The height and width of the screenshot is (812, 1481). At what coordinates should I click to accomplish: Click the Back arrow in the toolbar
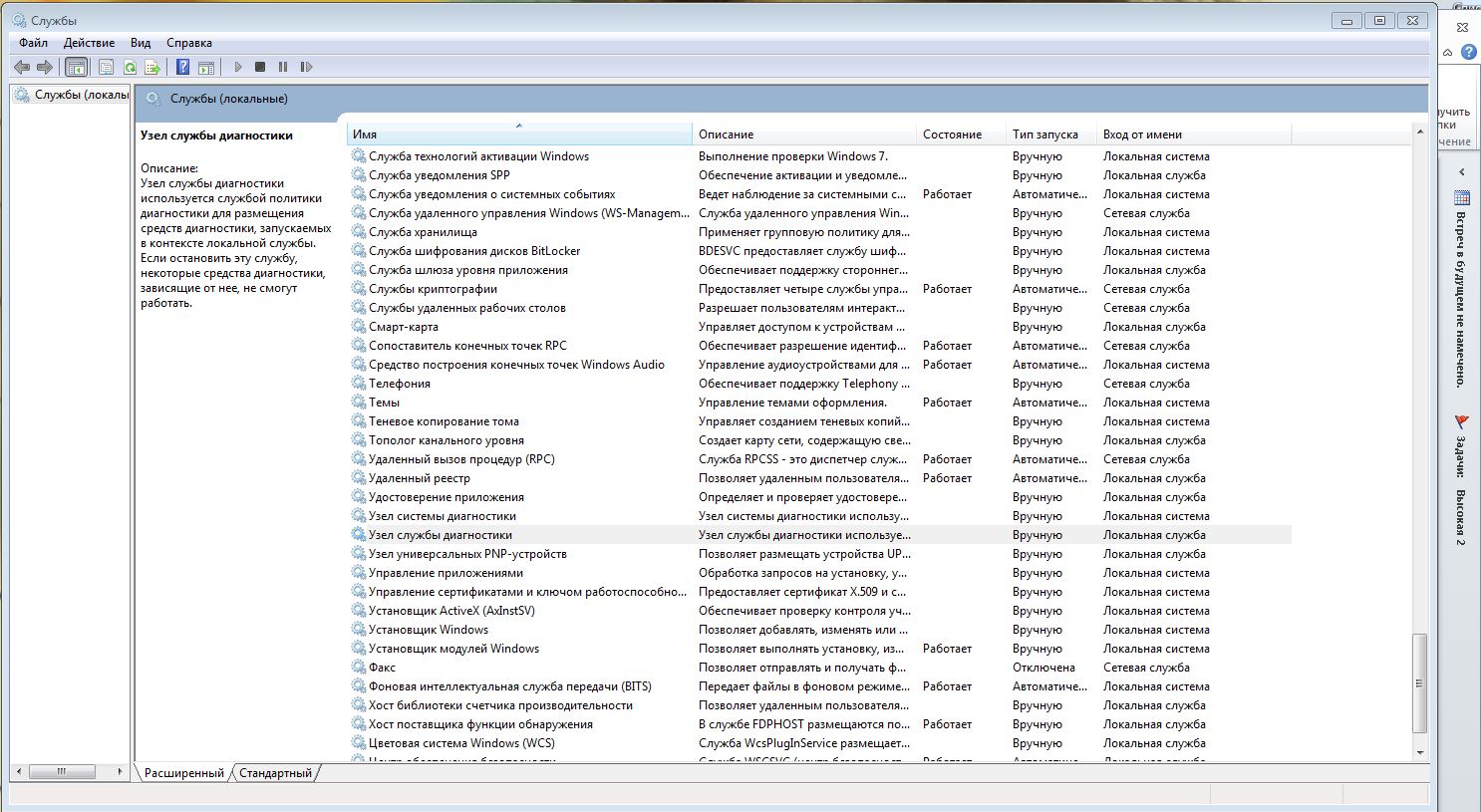22,67
